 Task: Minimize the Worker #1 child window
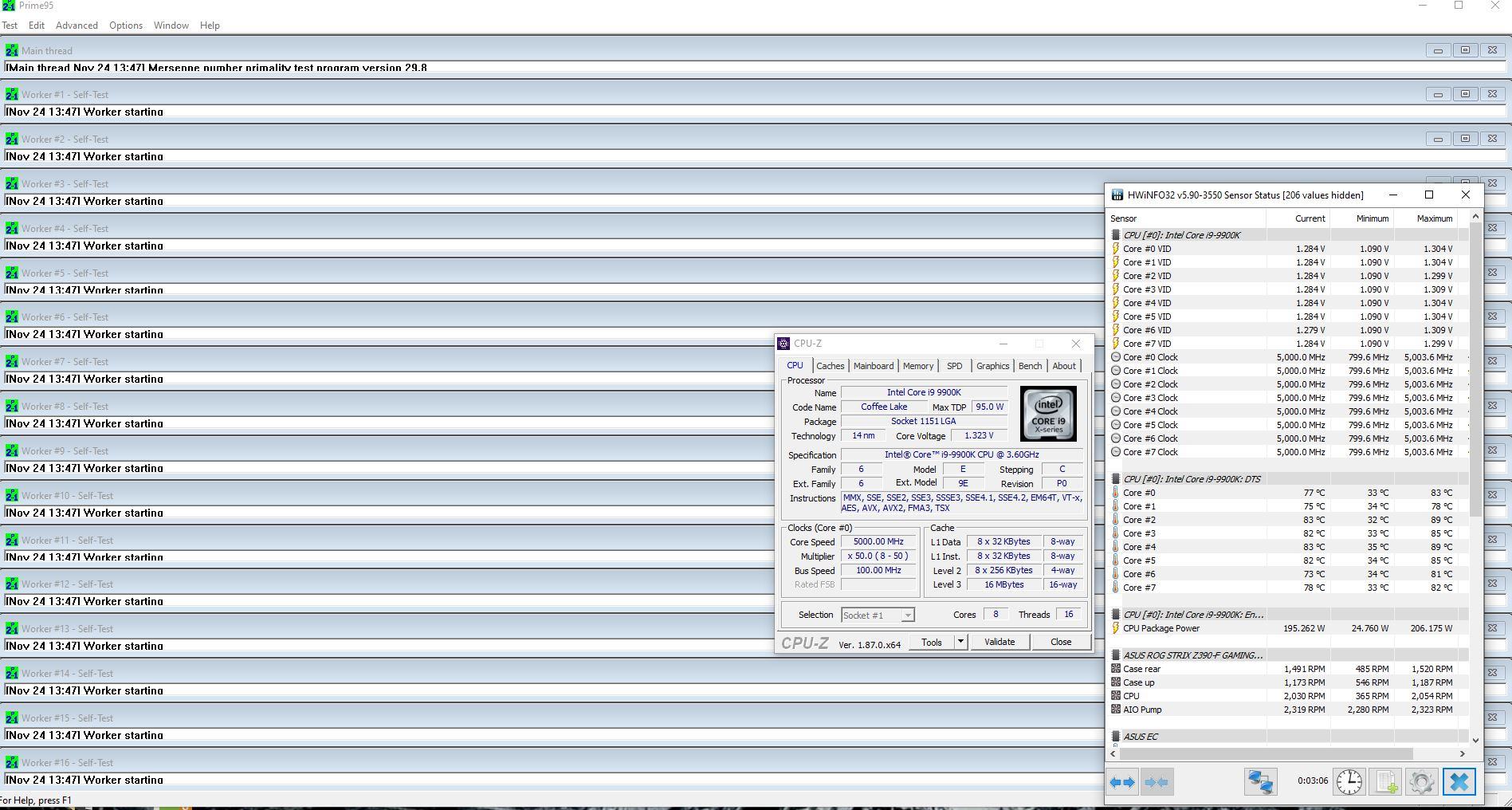1438,94
